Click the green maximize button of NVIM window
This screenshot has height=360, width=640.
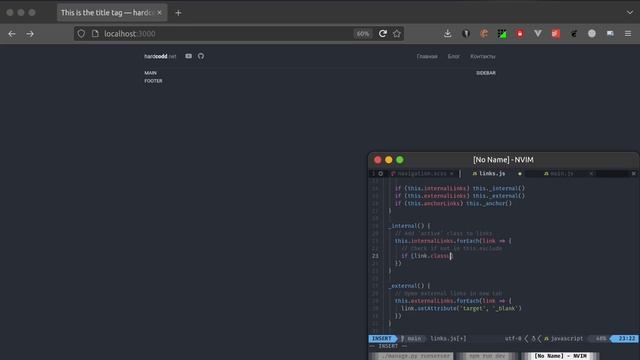coord(400,160)
